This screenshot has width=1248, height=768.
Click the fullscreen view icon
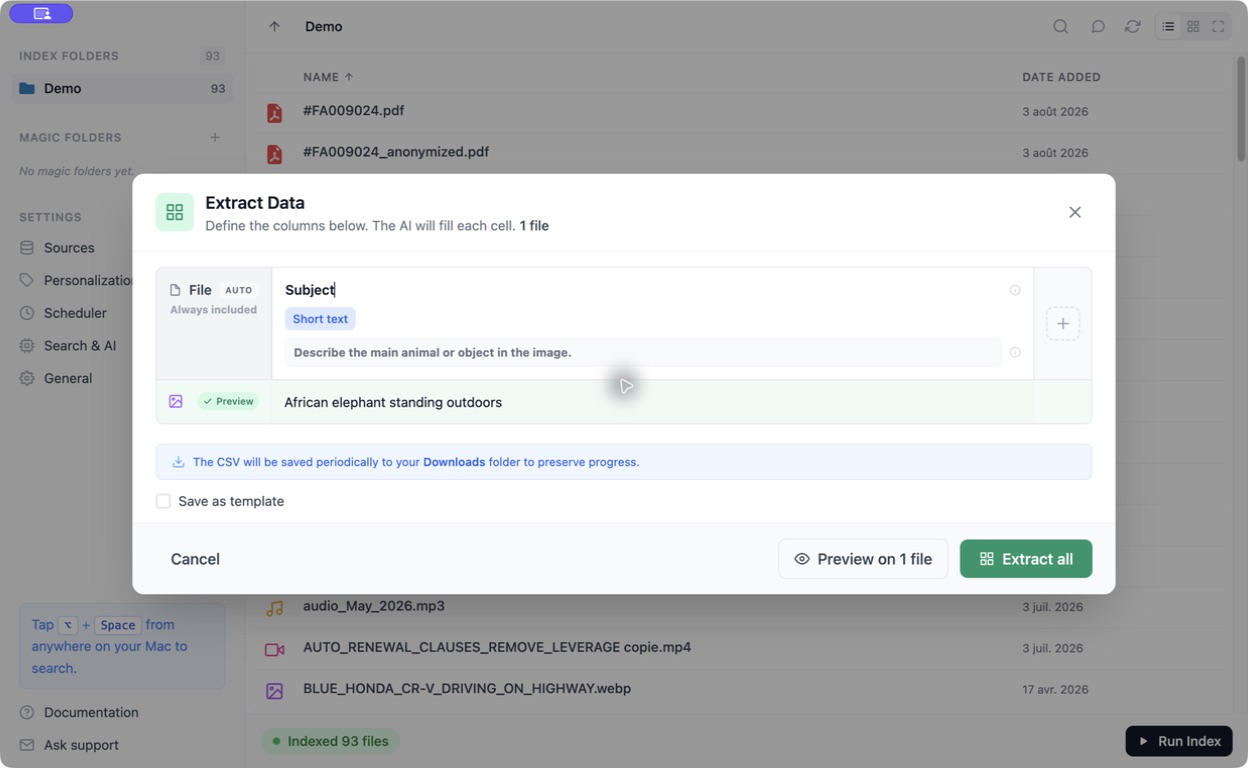(1218, 27)
